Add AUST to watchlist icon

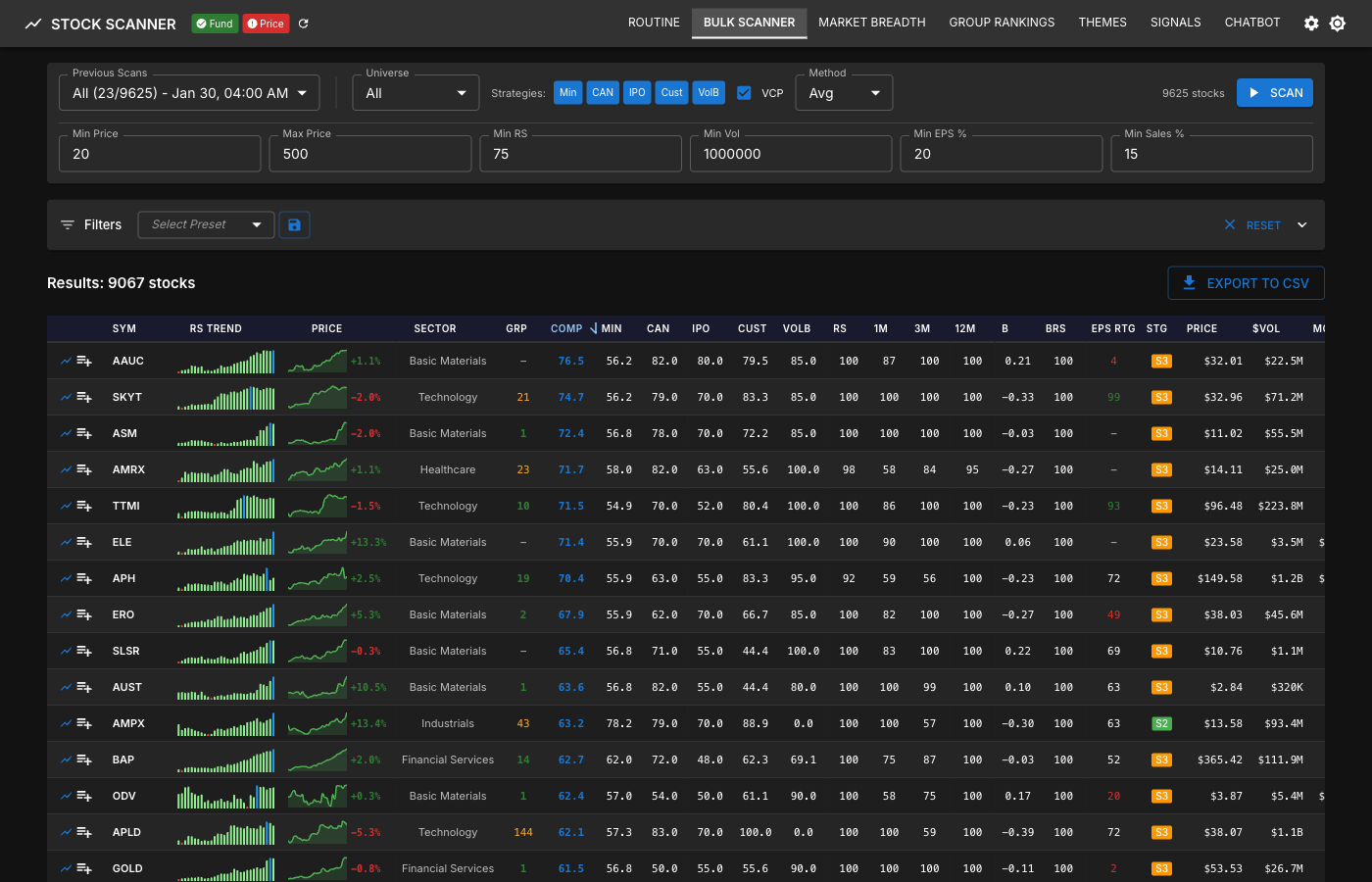pyautogui.click(x=84, y=687)
